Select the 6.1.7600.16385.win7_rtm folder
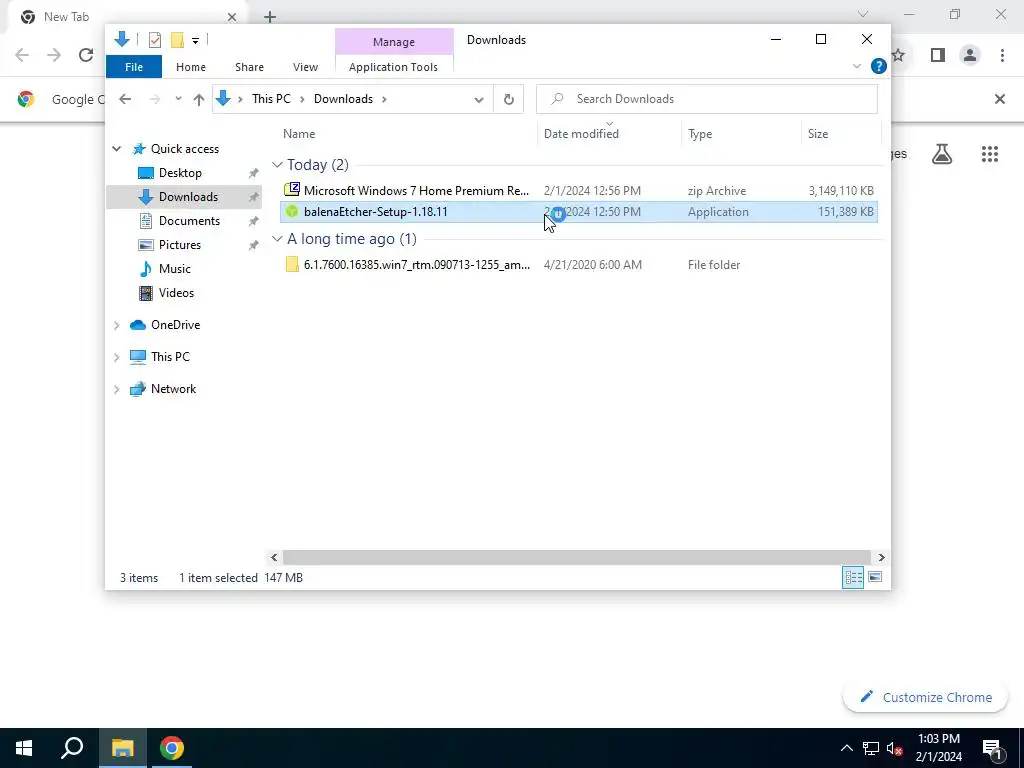The width and height of the screenshot is (1024, 768). point(579,264)
